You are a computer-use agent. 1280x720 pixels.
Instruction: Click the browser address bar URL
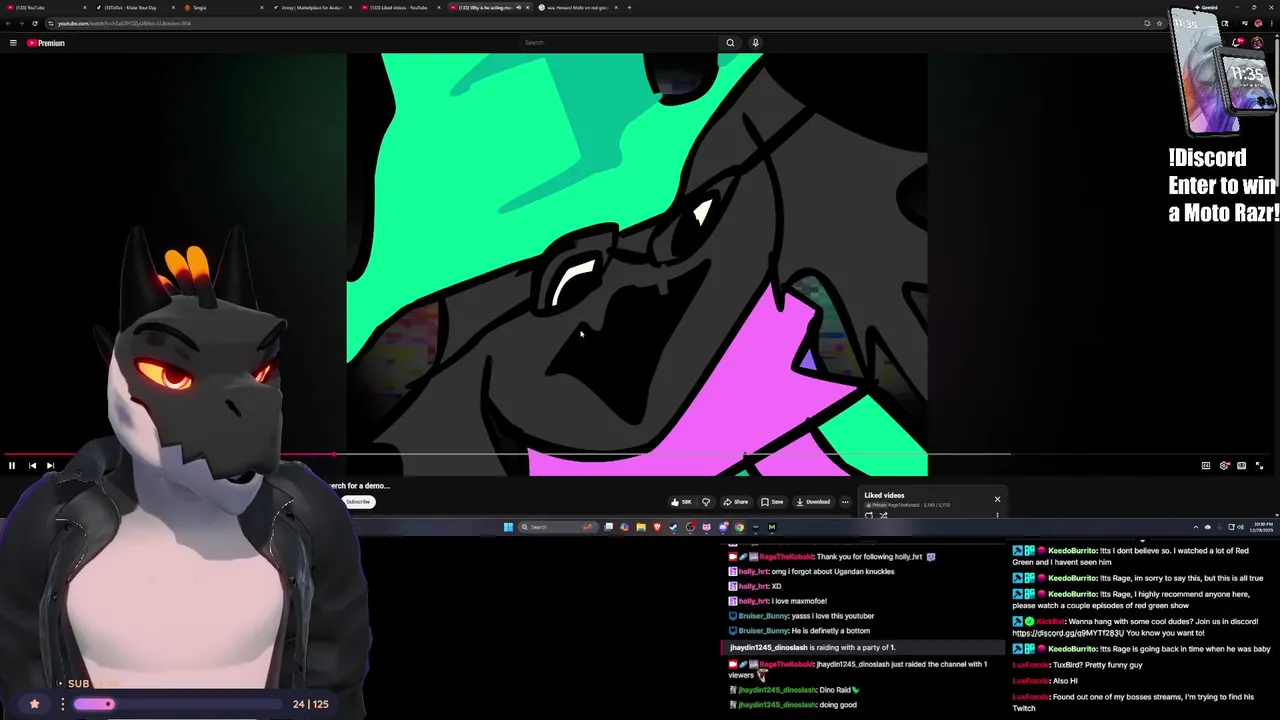124,23
